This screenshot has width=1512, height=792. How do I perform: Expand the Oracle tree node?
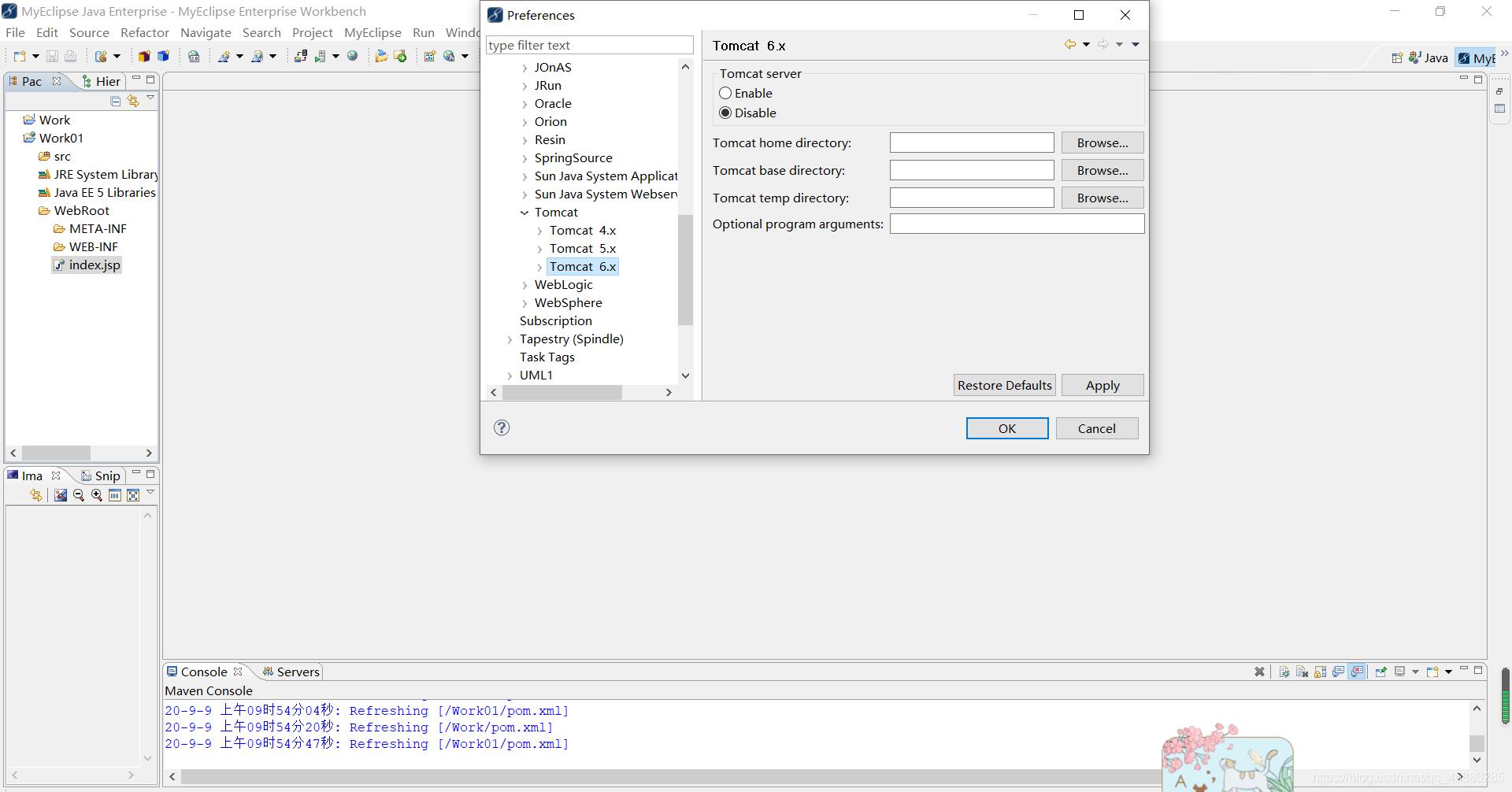pyautogui.click(x=524, y=104)
